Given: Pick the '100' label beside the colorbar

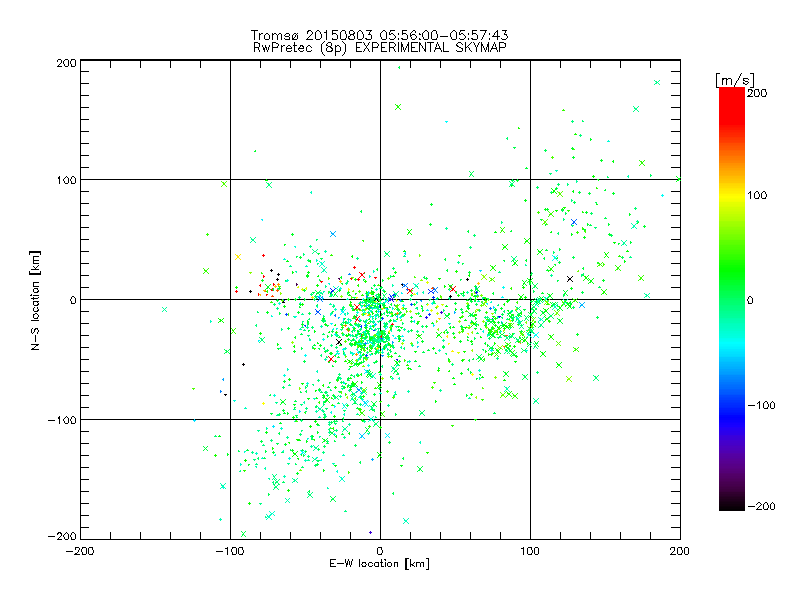Looking at the screenshot, I should pyautogui.click(x=757, y=195).
